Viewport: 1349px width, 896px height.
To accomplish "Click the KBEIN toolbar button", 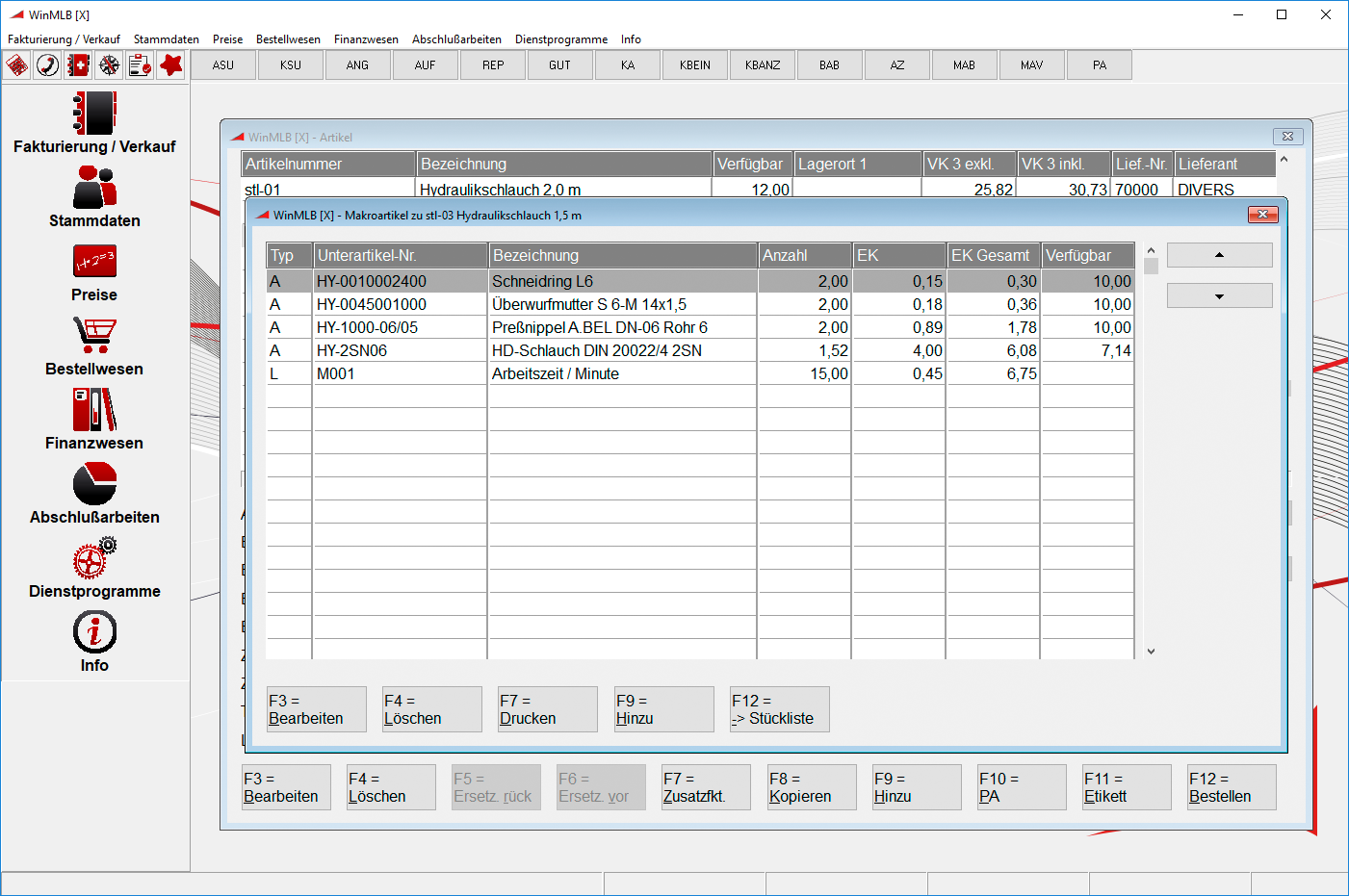I will 695,65.
